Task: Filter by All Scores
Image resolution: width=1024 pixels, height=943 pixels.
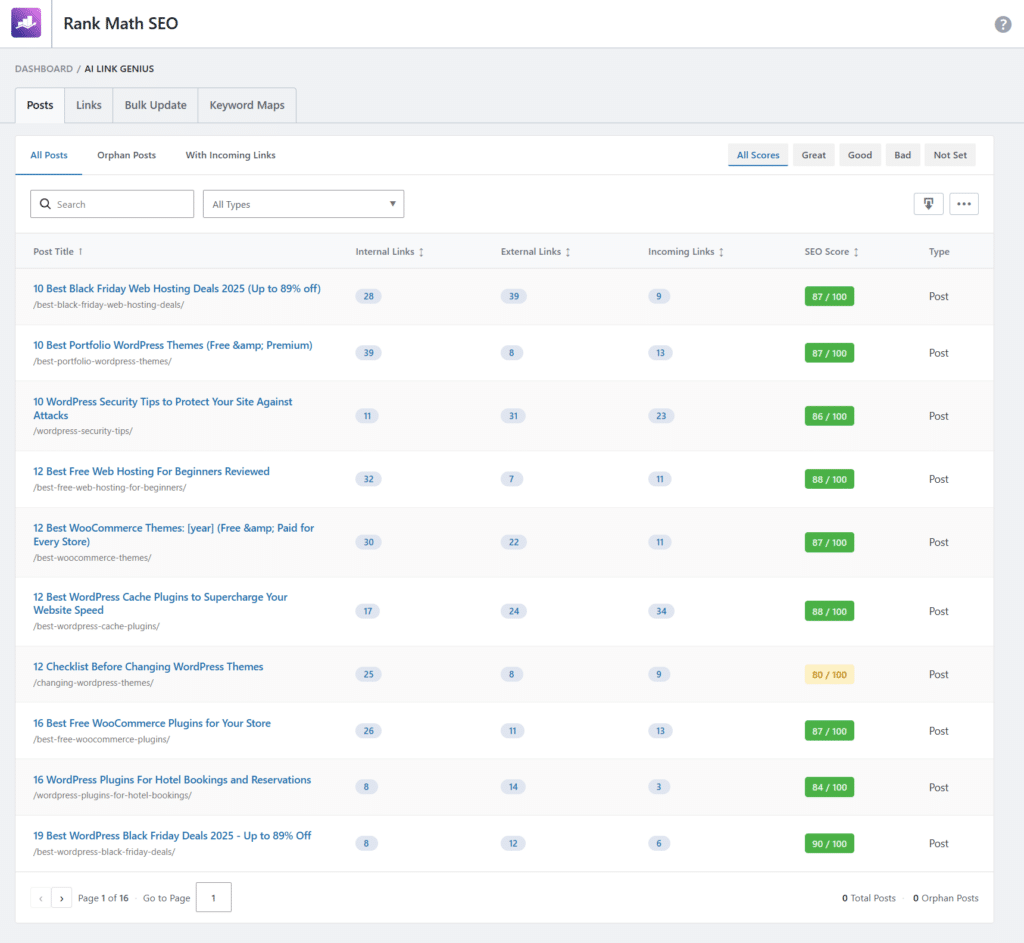Action: [758, 155]
